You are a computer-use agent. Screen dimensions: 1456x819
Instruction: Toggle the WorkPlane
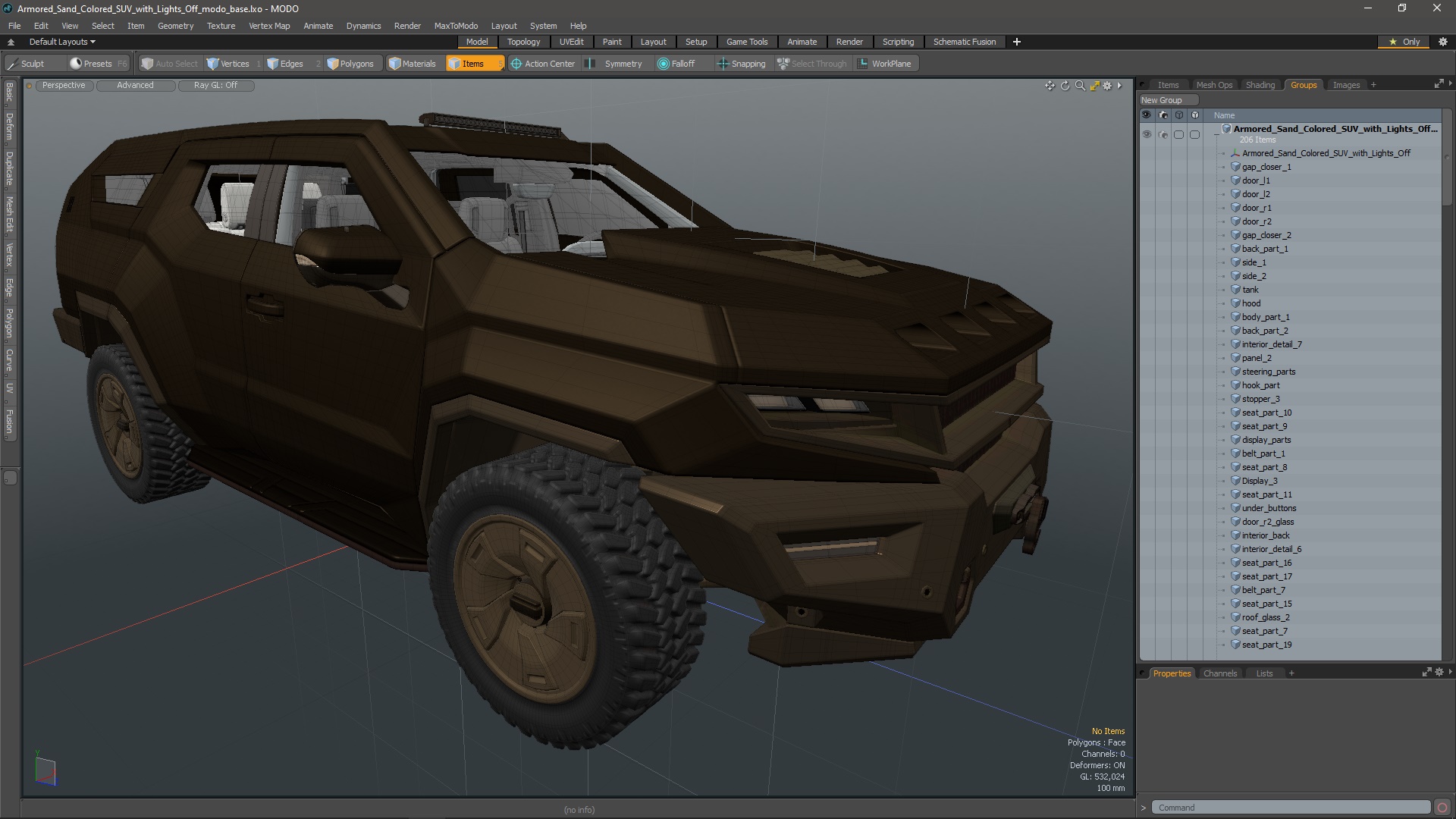pos(885,64)
